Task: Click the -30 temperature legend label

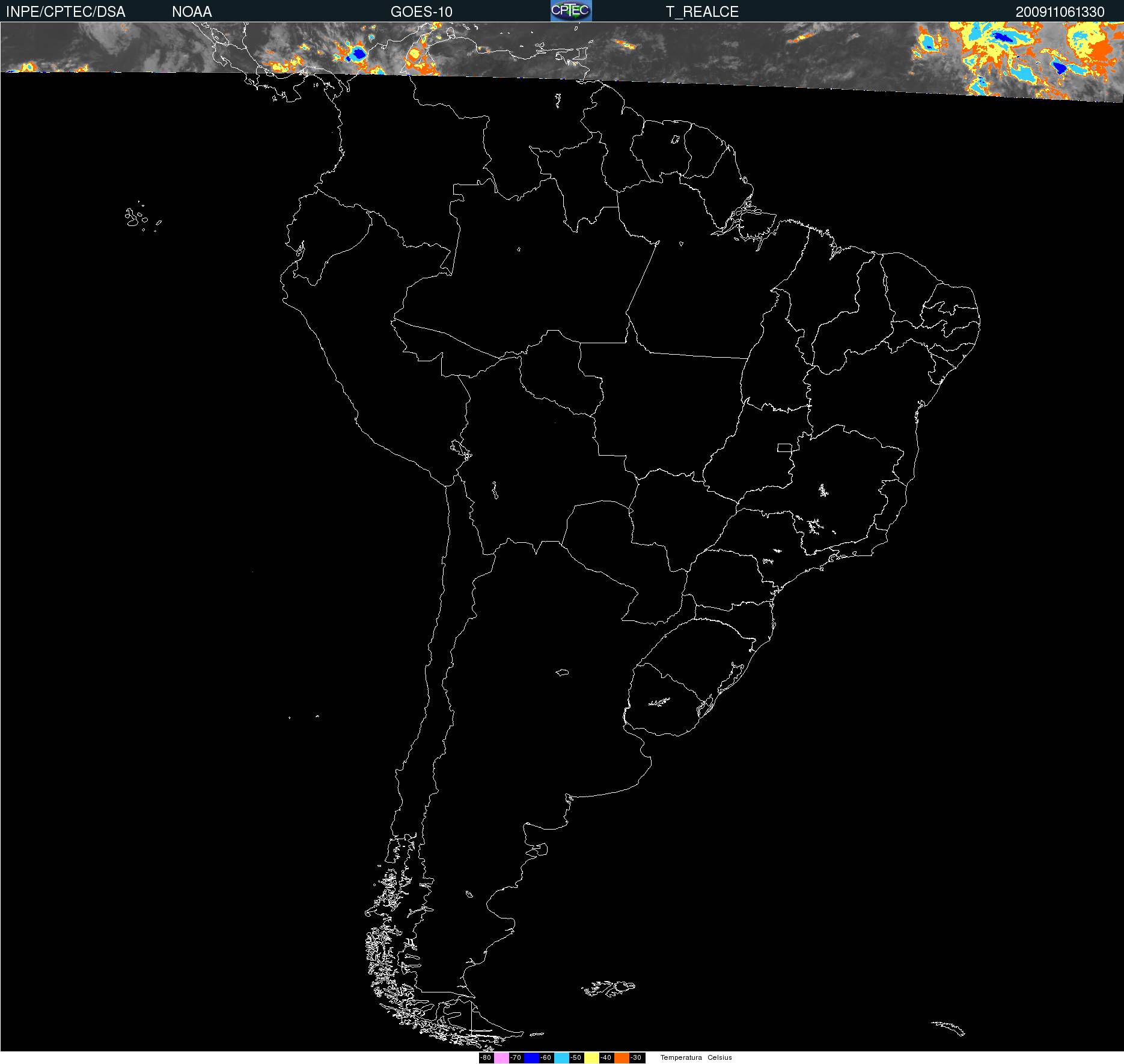Action: [x=636, y=1058]
